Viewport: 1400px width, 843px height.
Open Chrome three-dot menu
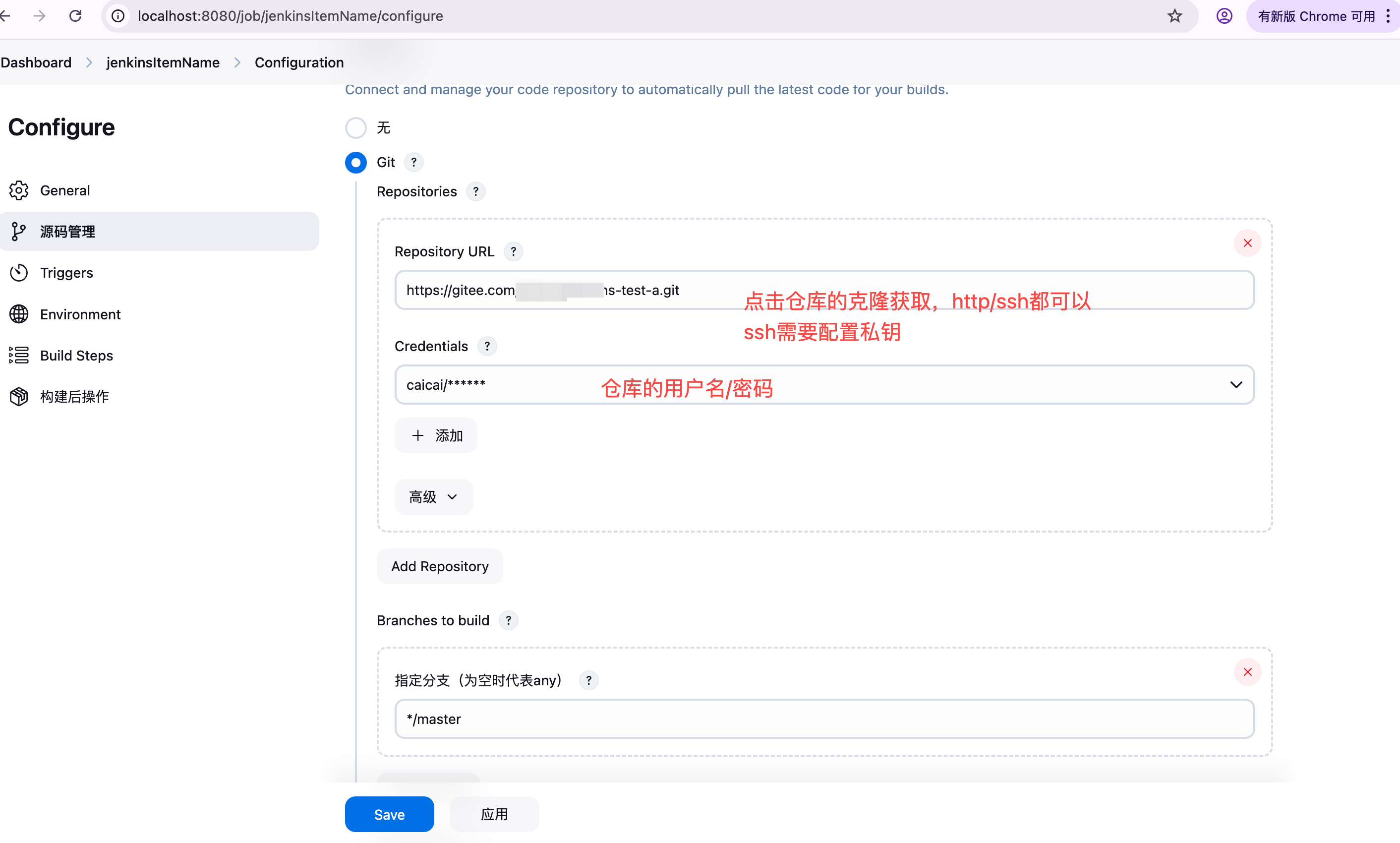[x=1388, y=16]
